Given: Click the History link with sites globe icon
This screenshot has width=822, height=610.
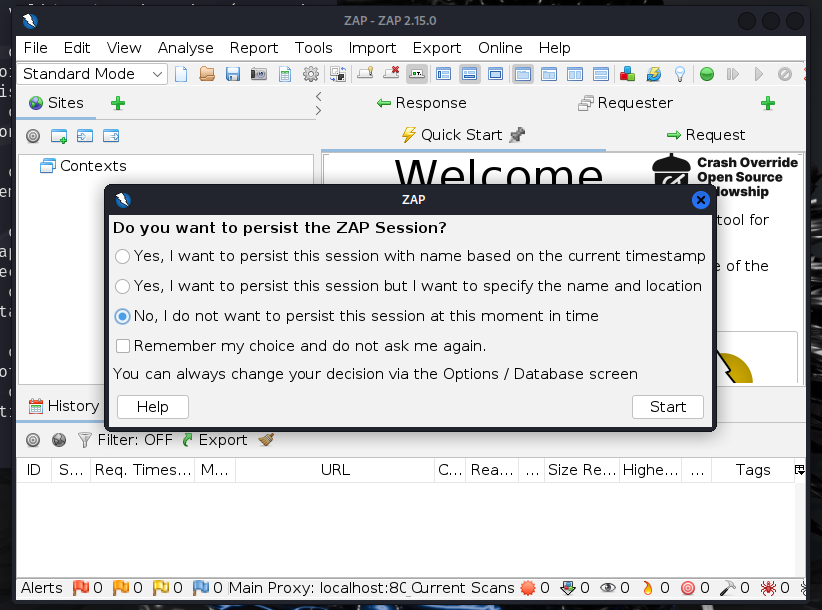Looking at the screenshot, I should [x=59, y=440].
